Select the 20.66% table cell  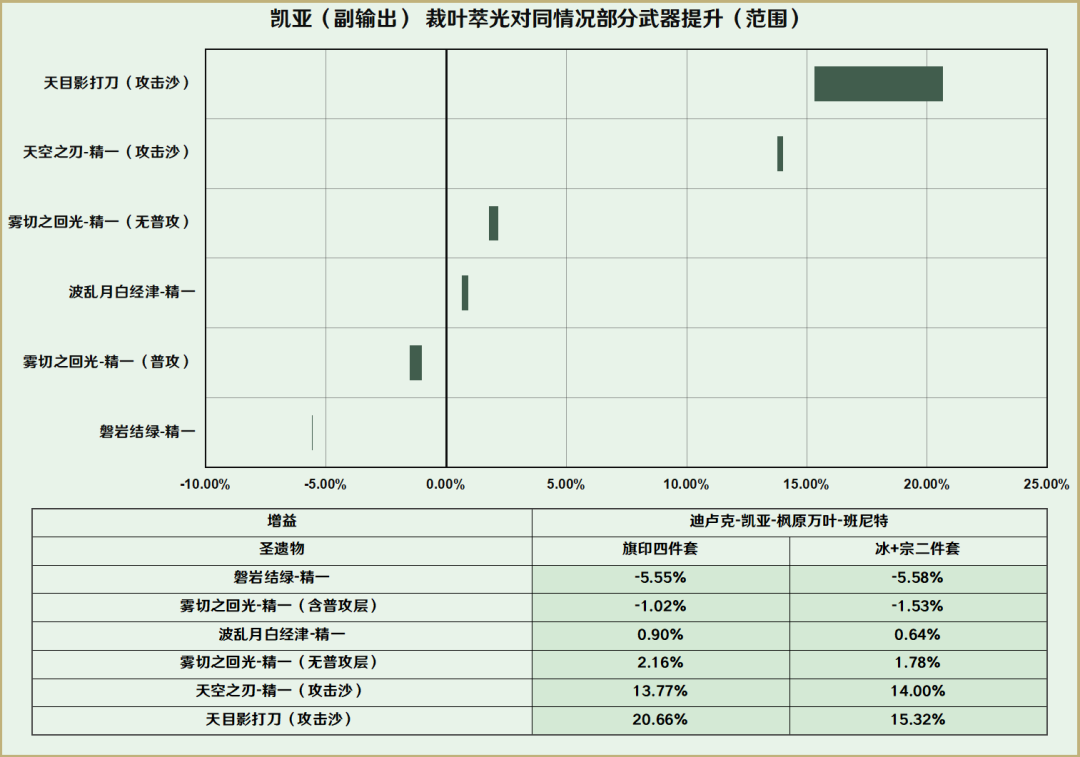[660, 719]
